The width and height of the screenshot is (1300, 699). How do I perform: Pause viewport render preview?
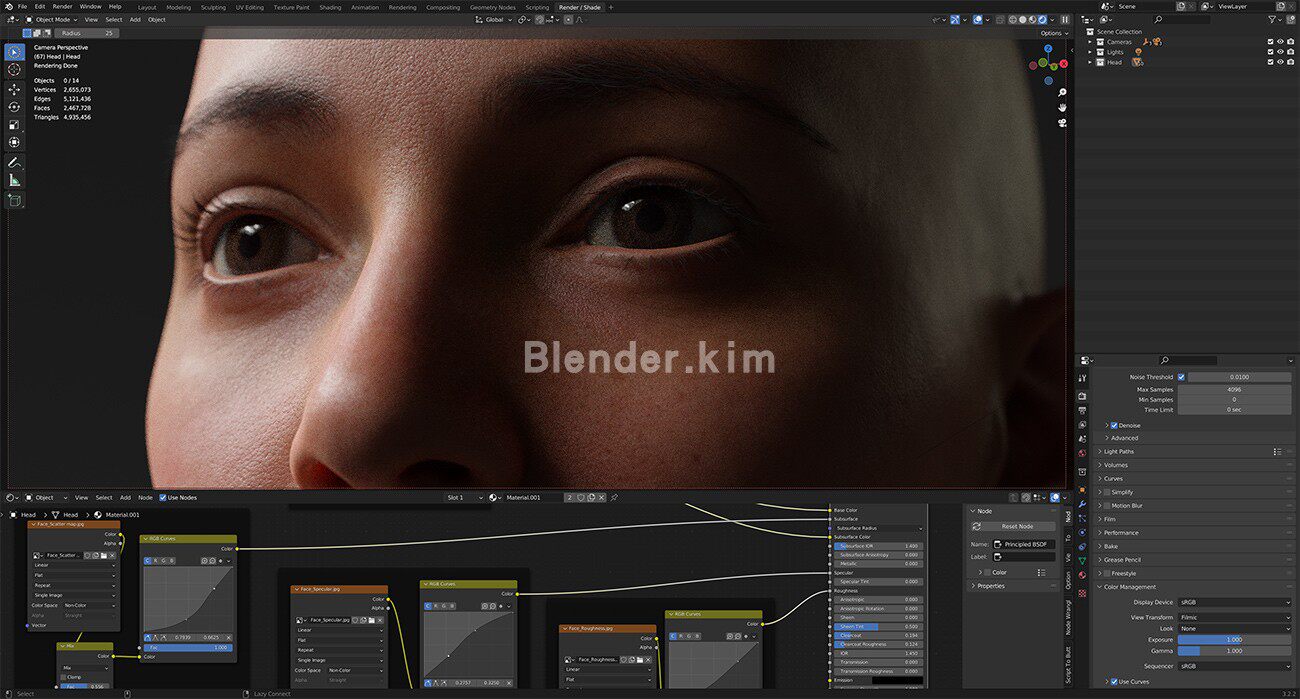(x=1064, y=19)
